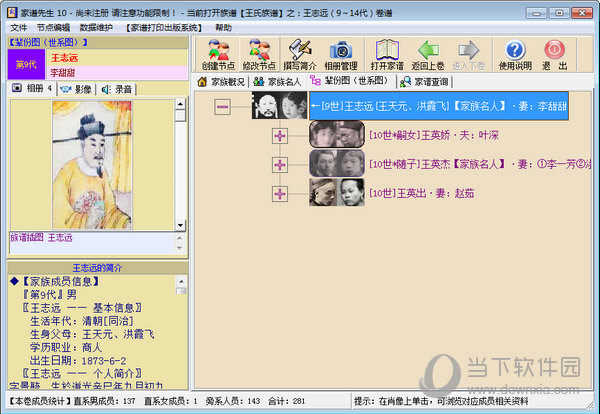Open the 数据维护 menu
Image resolution: width=600 pixels, height=414 pixels.
click(x=96, y=28)
